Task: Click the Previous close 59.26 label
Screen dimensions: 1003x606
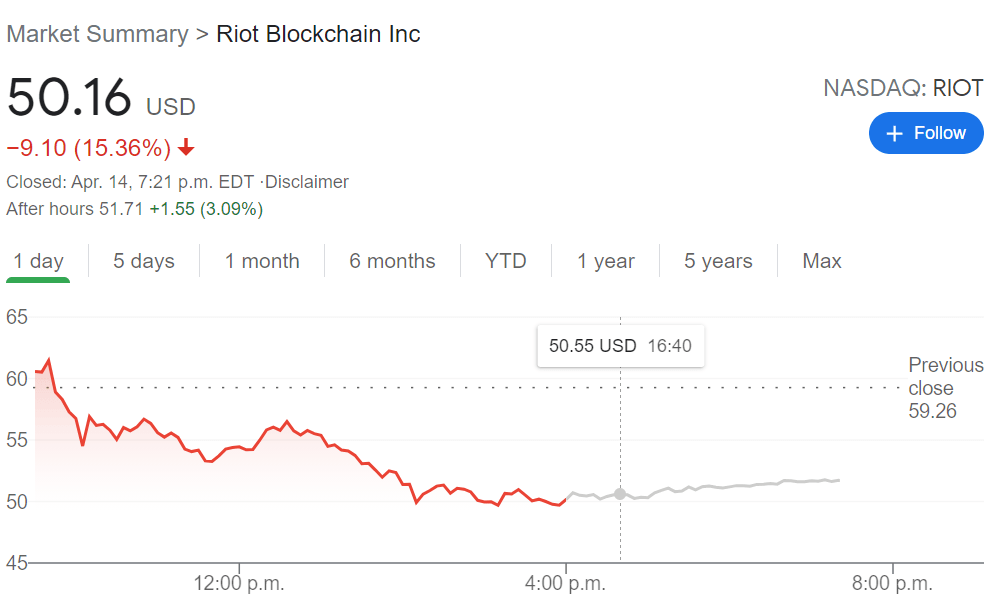Action: click(x=944, y=388)
